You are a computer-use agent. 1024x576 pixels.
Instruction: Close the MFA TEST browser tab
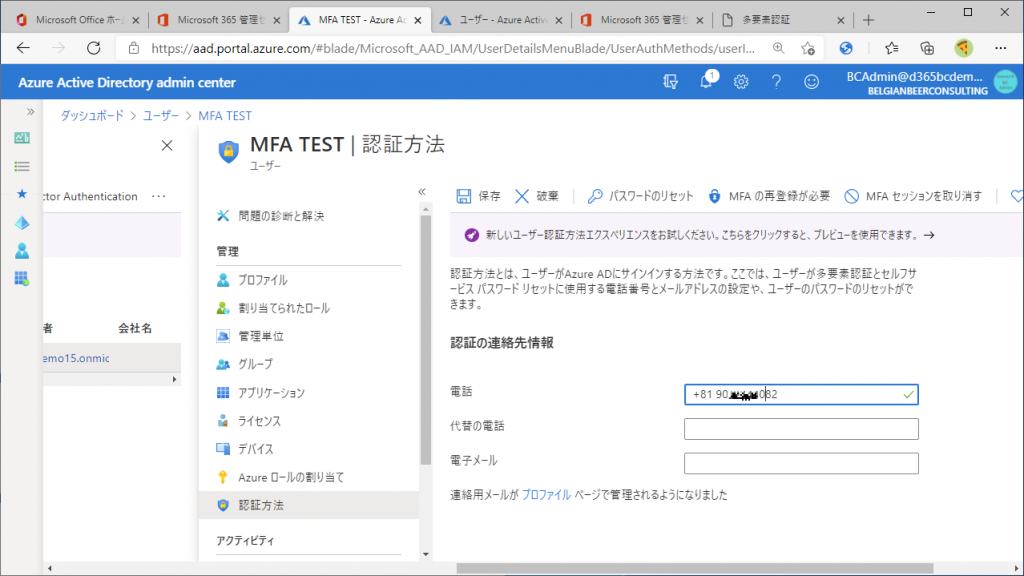pyautogui.click(x=418, y=20)
